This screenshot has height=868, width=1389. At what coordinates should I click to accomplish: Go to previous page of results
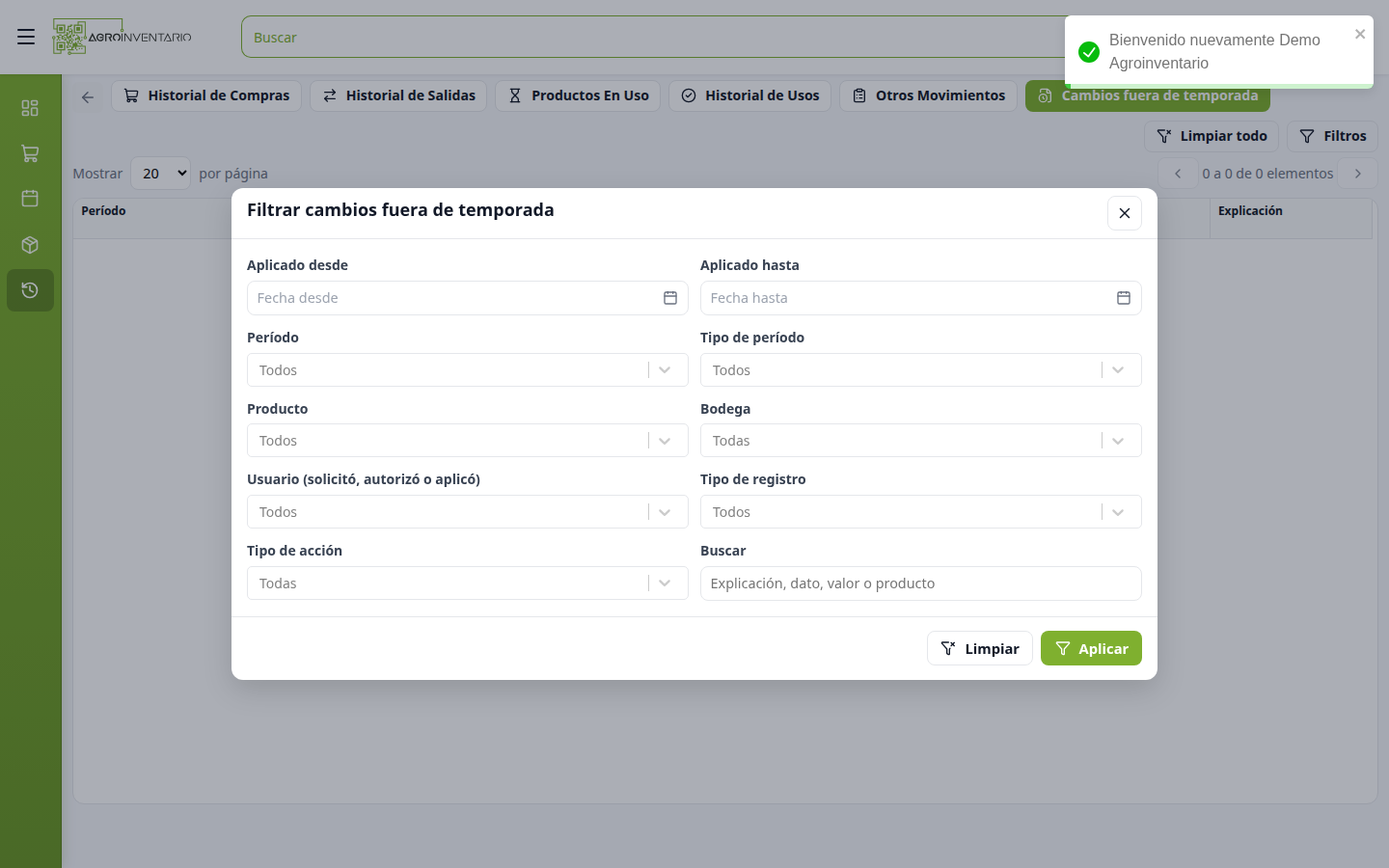pyautogui.click(x=1178, y=174)
